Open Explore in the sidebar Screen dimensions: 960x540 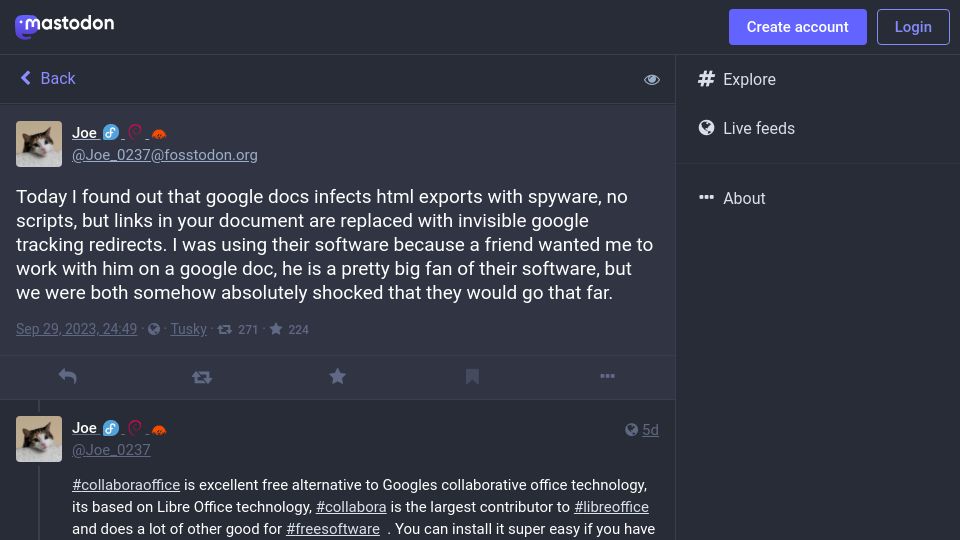pos(737,79)
